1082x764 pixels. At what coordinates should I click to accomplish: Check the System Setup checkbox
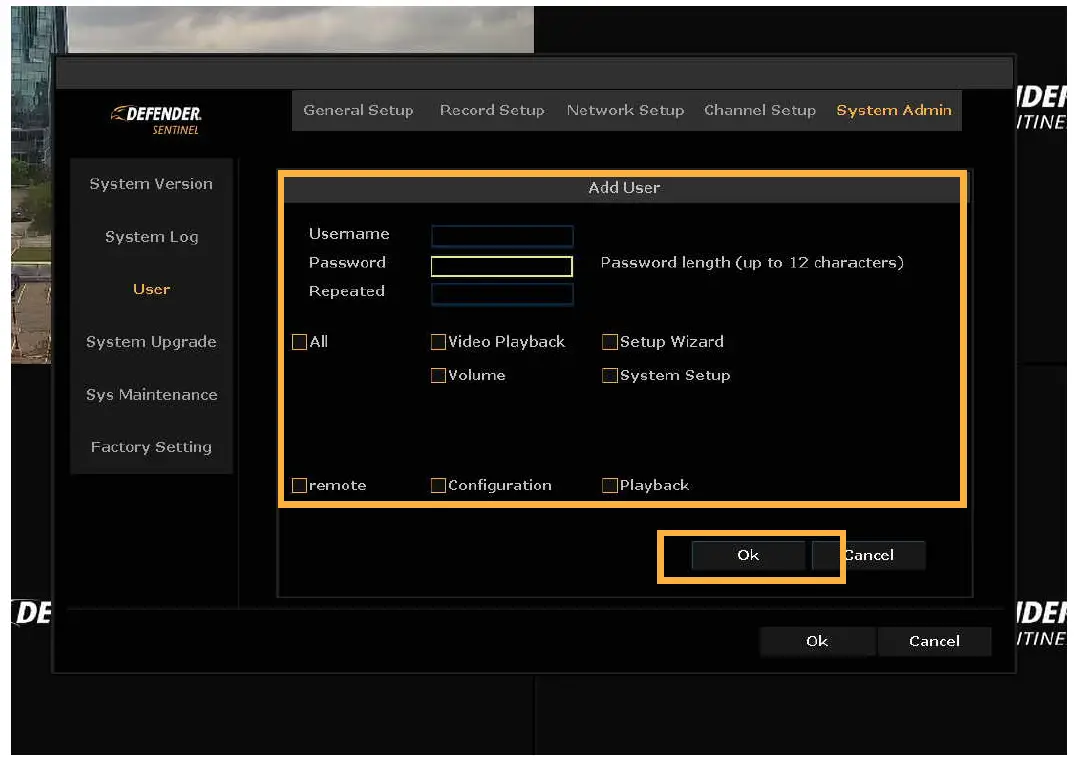pyautogui.click(x=609, y=375)
